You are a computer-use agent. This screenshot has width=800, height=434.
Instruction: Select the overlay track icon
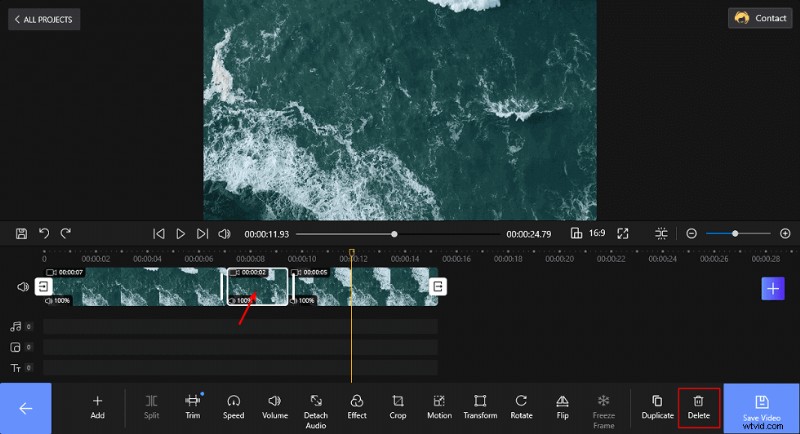(x=15, y=347)
